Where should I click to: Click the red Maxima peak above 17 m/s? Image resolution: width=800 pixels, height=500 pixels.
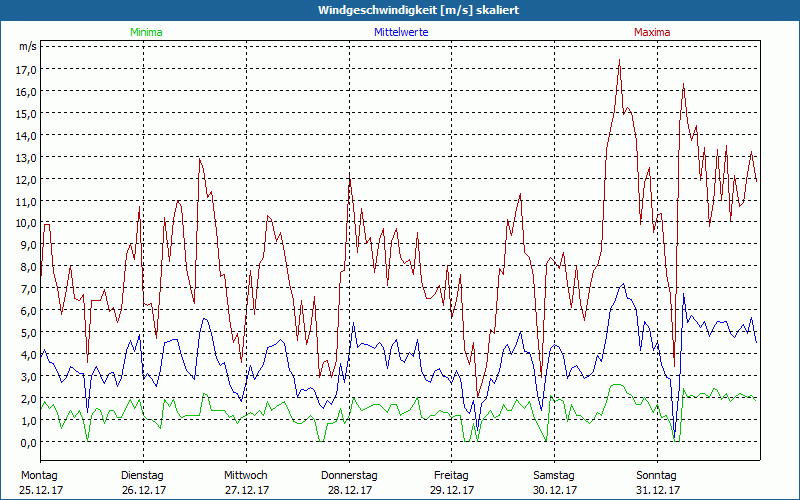pos(619,61)
